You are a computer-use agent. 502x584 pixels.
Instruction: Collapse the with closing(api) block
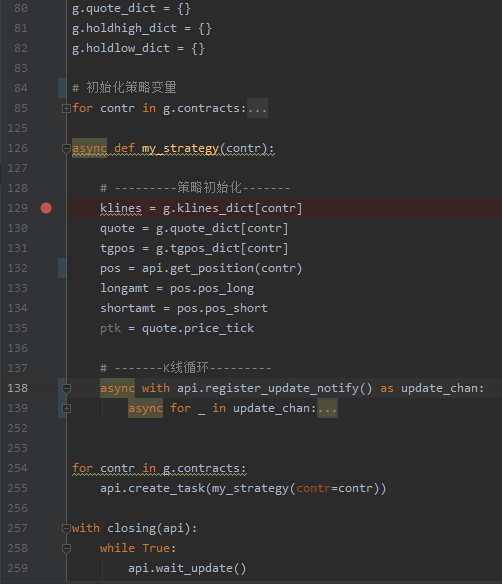pyautogui.click(x=66, y=529)
